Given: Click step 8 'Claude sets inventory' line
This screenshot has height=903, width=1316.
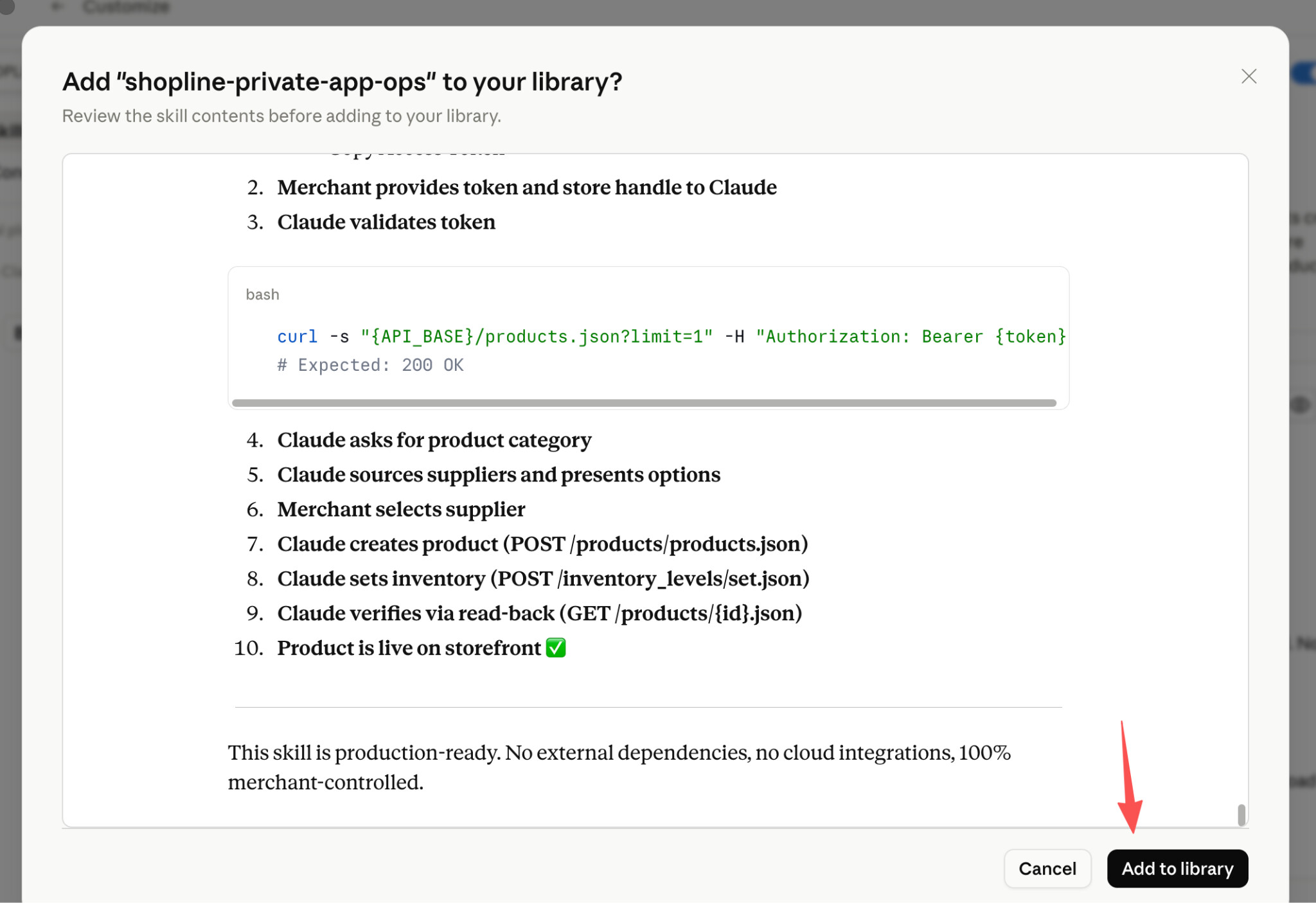Looking at the screenshot, I should point(543,579).
